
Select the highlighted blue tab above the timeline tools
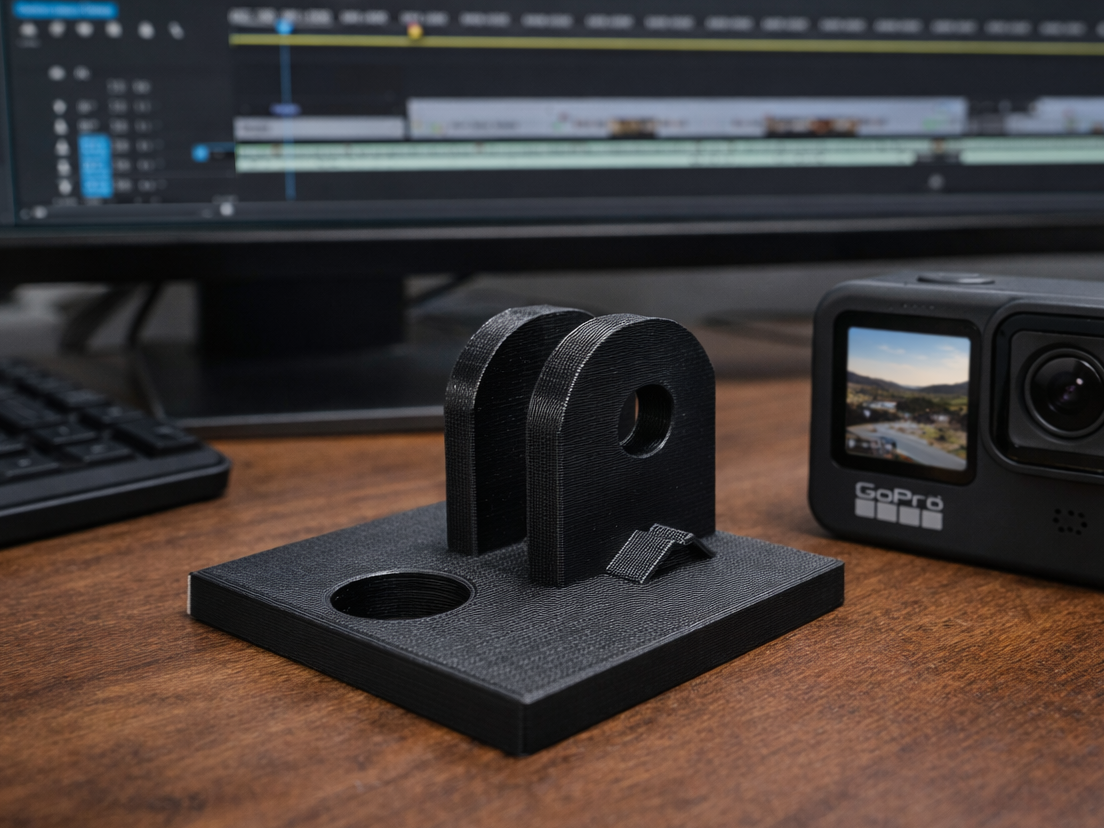tap(65, 10)
